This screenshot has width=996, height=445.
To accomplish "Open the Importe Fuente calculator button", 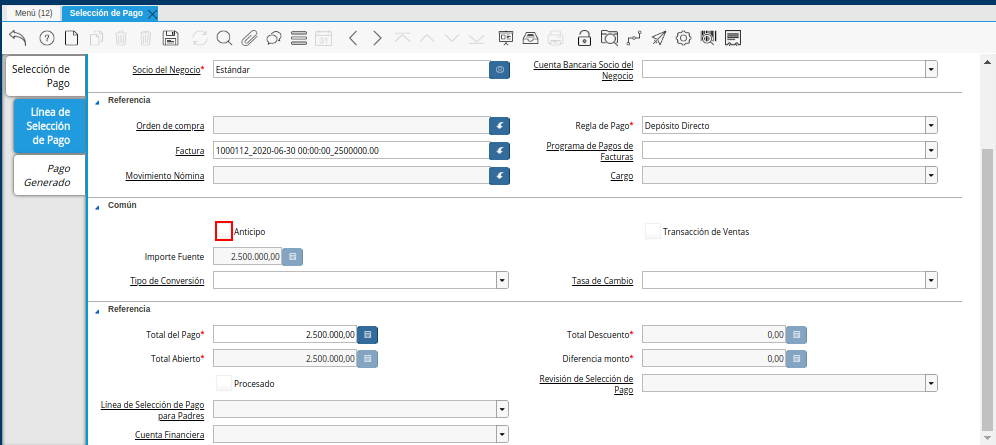I will tap(292, 256).
